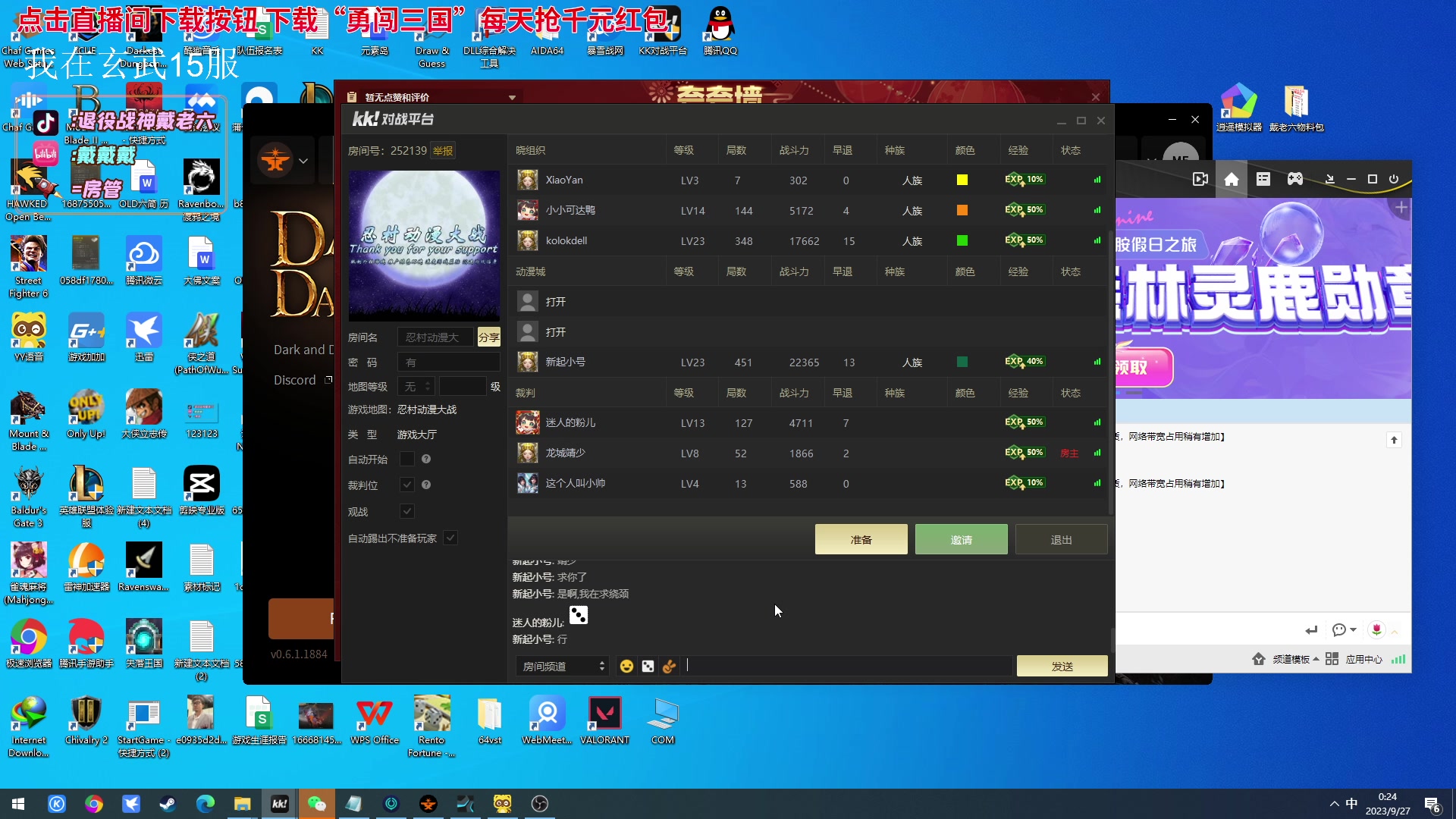
Task: Open help icon next to 裁判位
Action: pos(426,485)
